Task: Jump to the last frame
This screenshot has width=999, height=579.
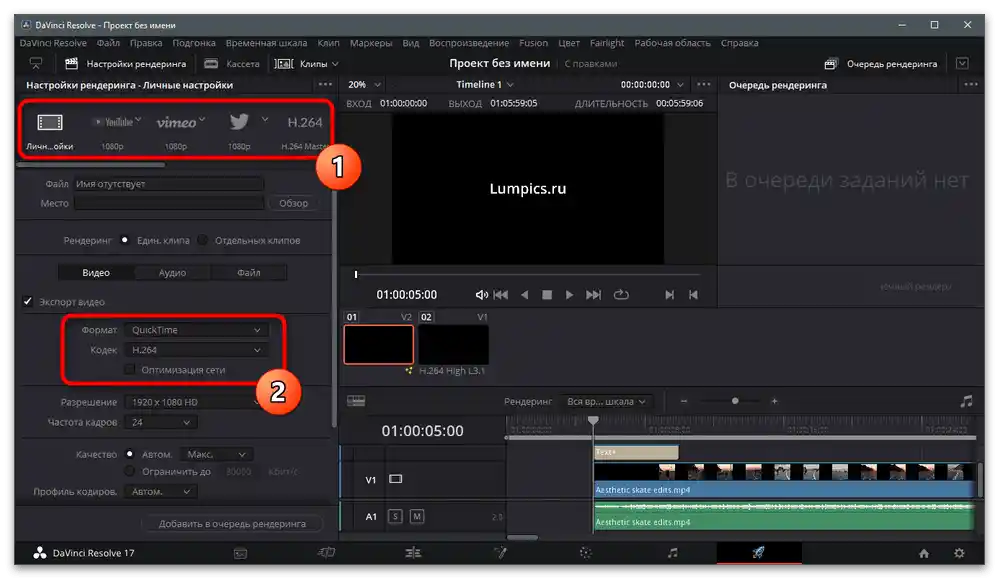Action: 593,295
